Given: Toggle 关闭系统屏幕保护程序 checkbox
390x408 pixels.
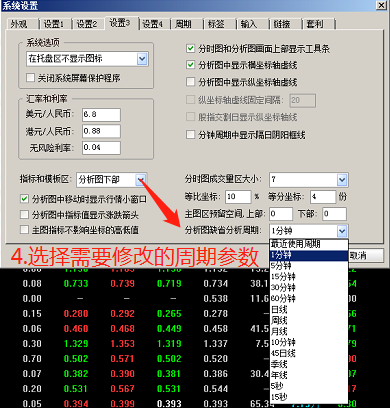Looking at the screenshot, I should 30,78.
